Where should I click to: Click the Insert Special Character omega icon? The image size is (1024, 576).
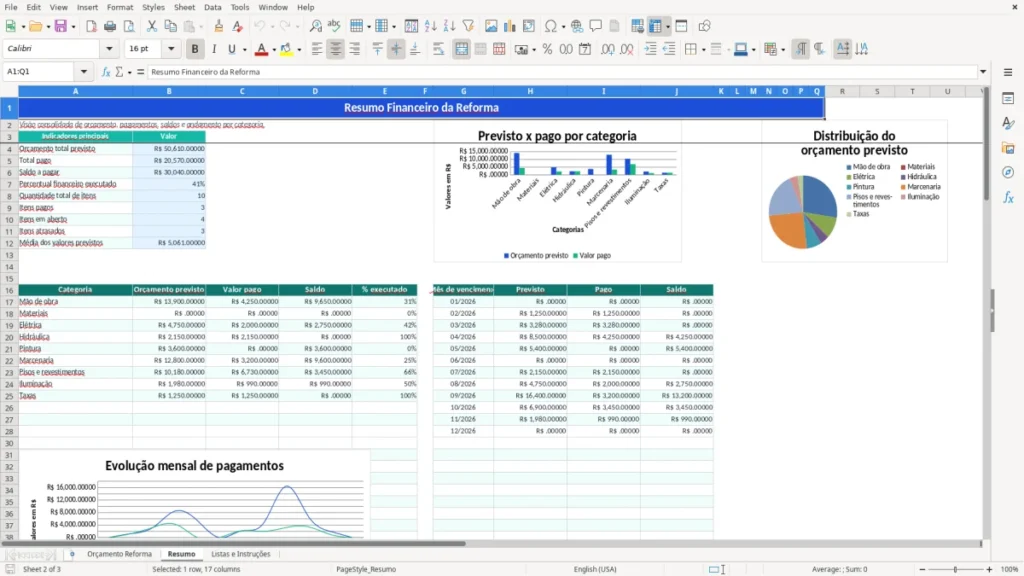(x=551, y=26)
